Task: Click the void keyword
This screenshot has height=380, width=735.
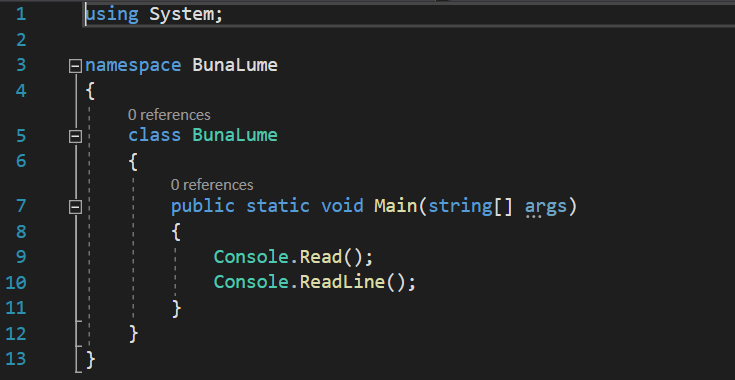Action: click(342, 206)
